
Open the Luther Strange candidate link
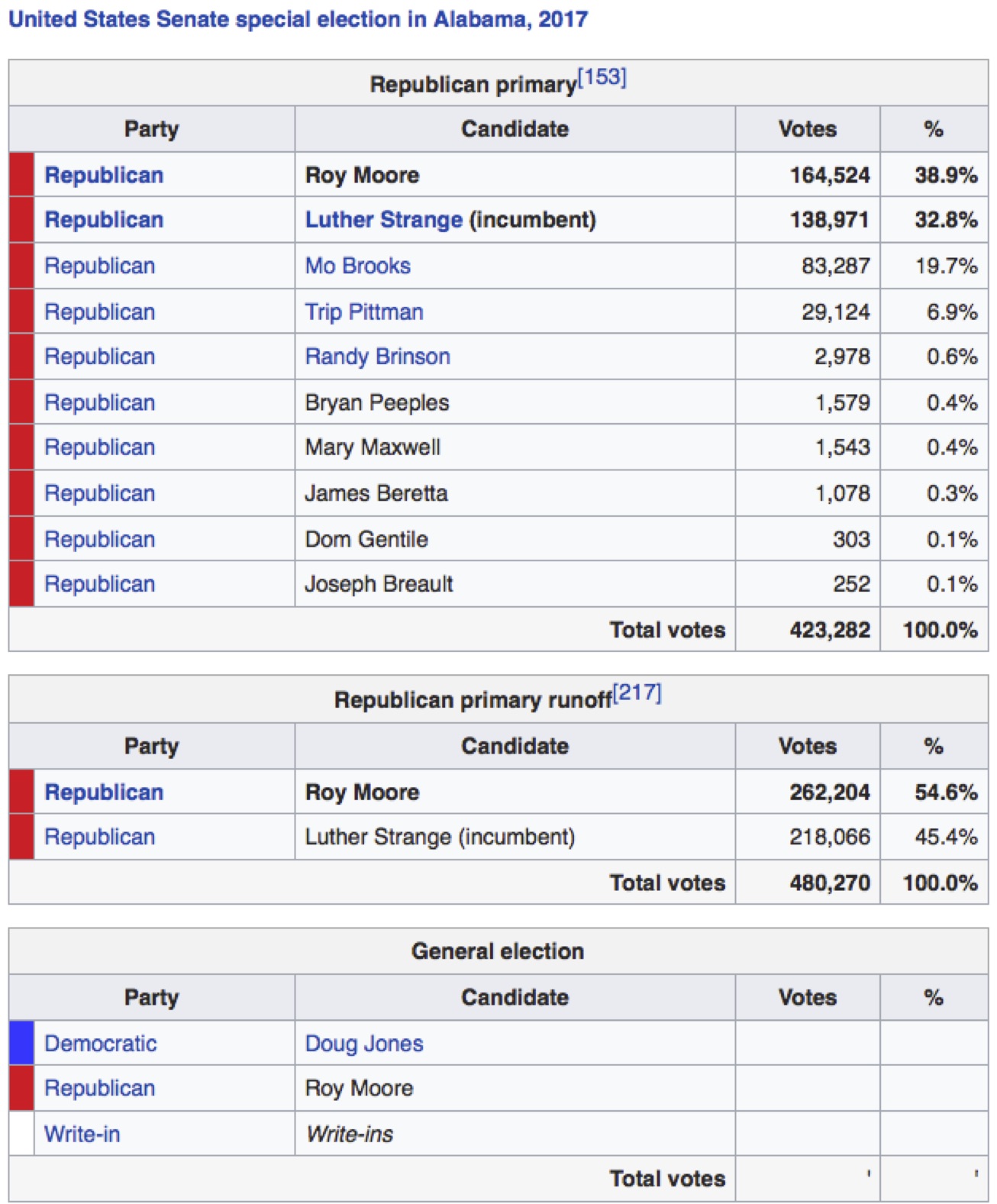pyautogui.click(x=383, y=220)
